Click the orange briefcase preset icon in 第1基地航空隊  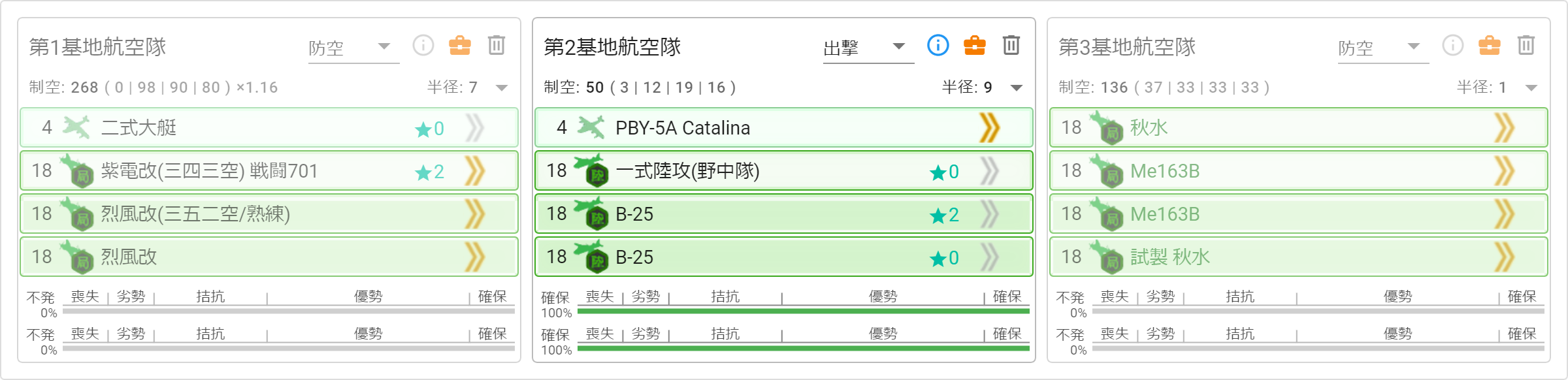pos(459,45)
